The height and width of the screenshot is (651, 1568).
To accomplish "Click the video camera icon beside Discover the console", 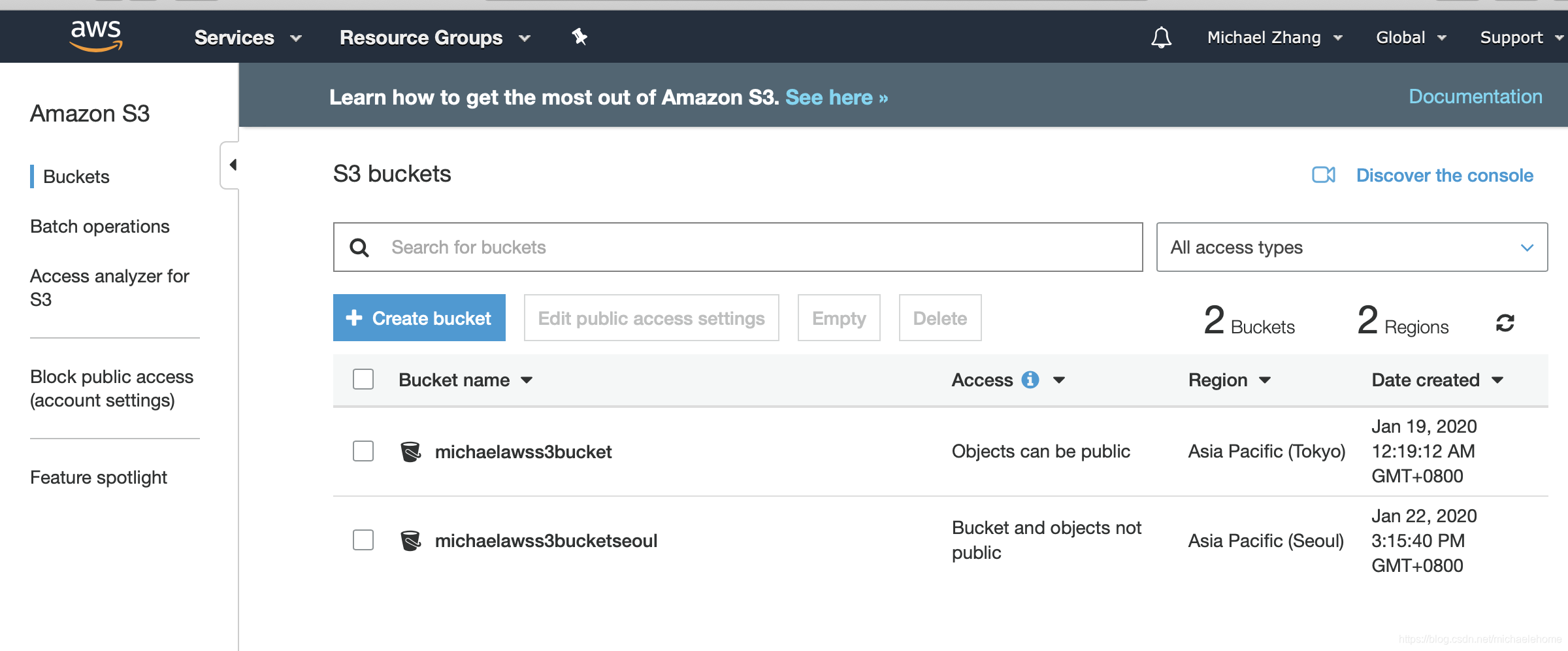I will [x=1324, y=175].
